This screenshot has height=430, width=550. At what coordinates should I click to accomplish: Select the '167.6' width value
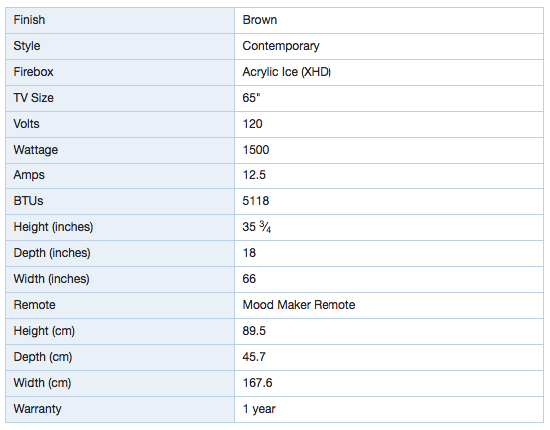coord(257,383)
